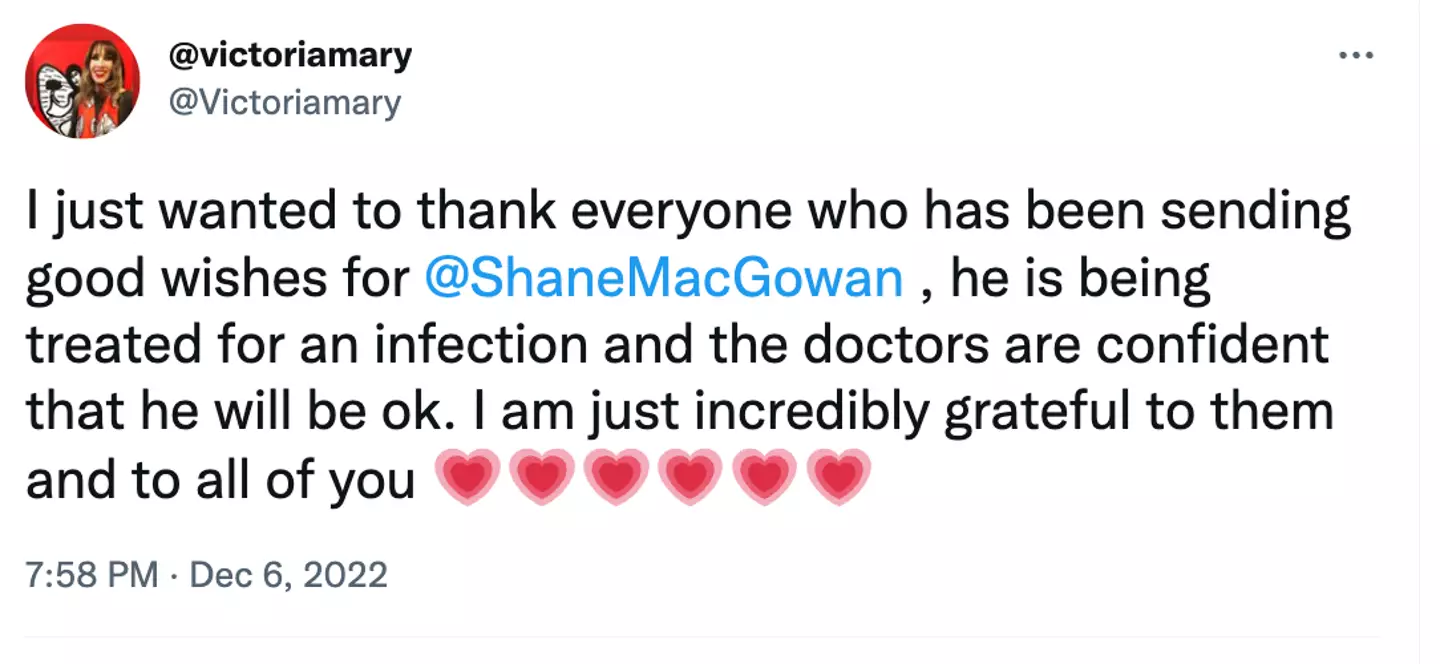This screenshot has width=1440, height=664.
Task: Click the second heart emoji
Action: tap(542, 479)
